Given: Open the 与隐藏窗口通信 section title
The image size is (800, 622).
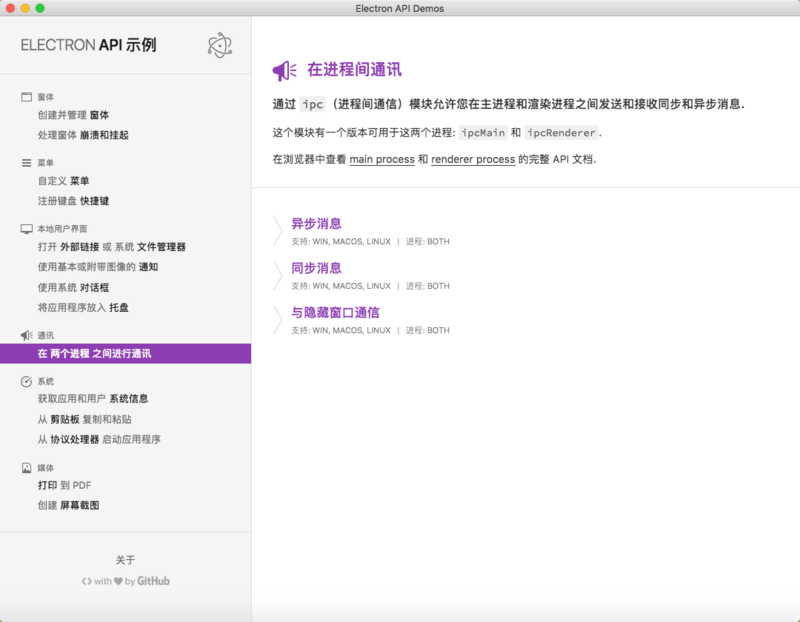Looking at the screenshot, I should 335,312.
